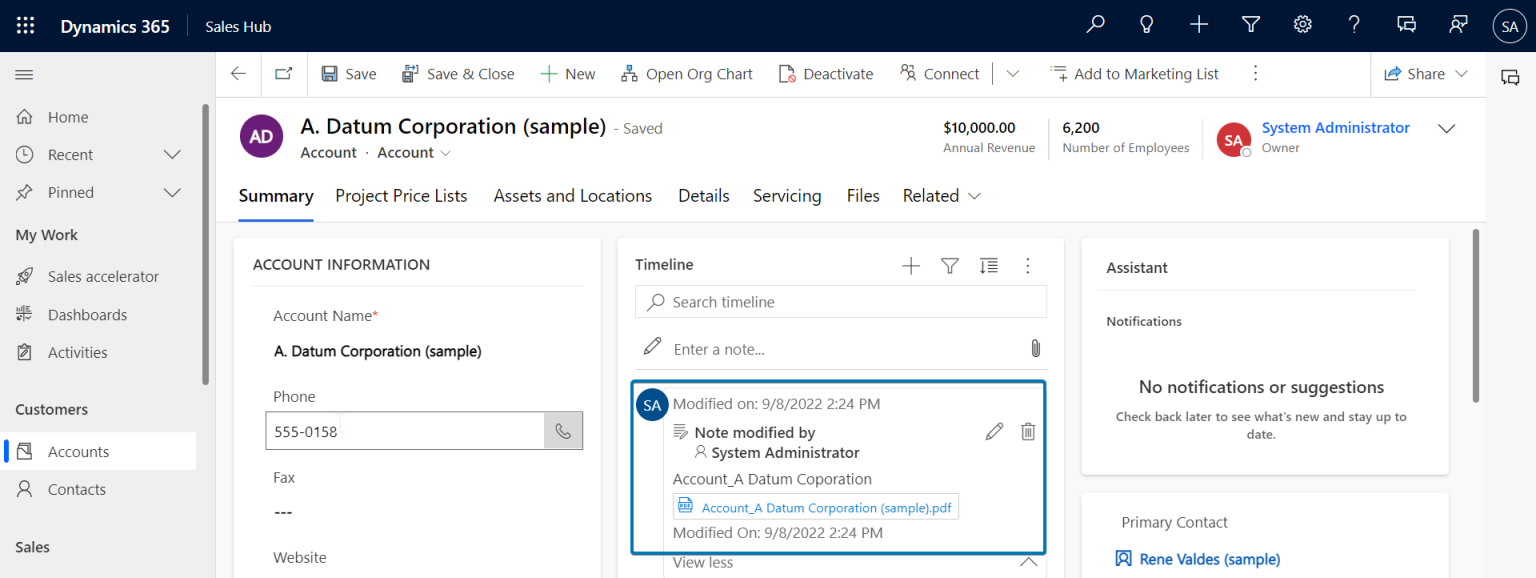This screenshot has height=578, width=1536.
Task: Expand all timeline records
Action: coord(989,266)
